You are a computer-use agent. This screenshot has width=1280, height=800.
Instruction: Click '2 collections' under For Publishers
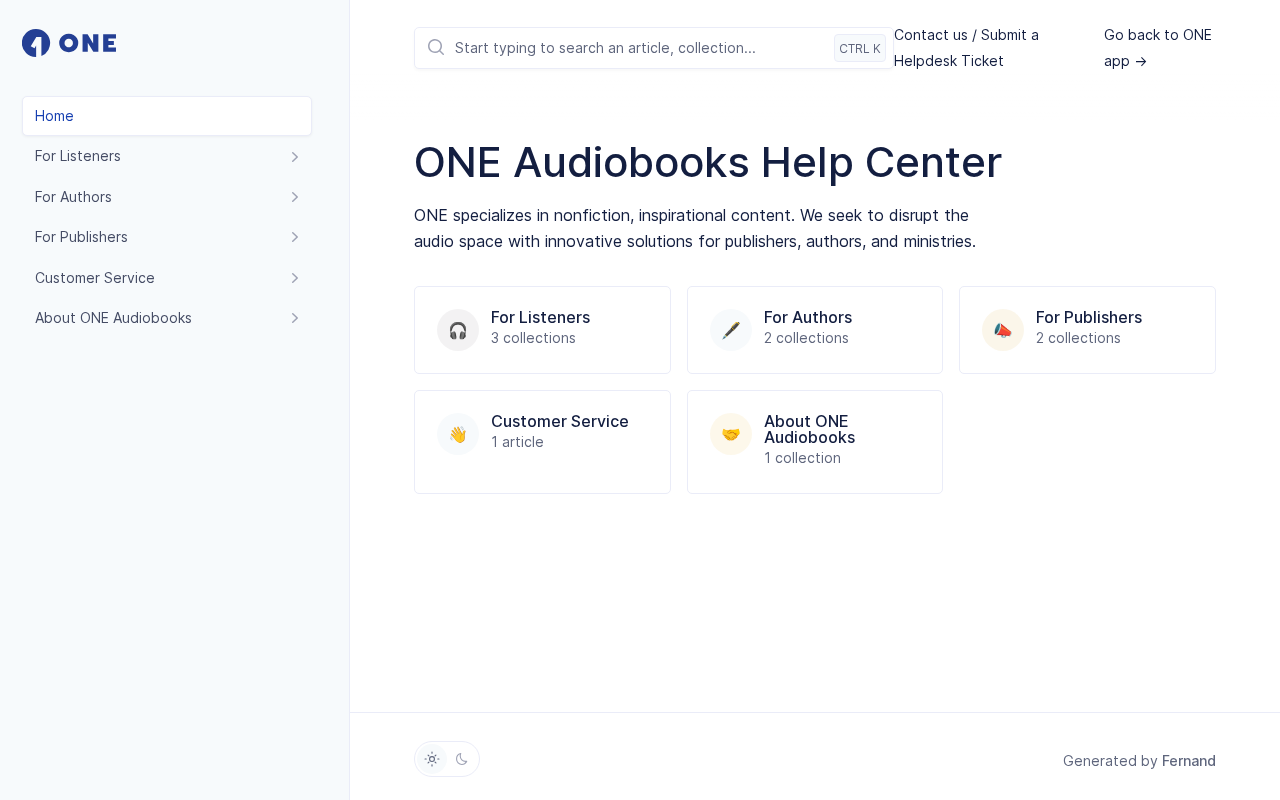pyautogui.click(x=1078, y=338)
